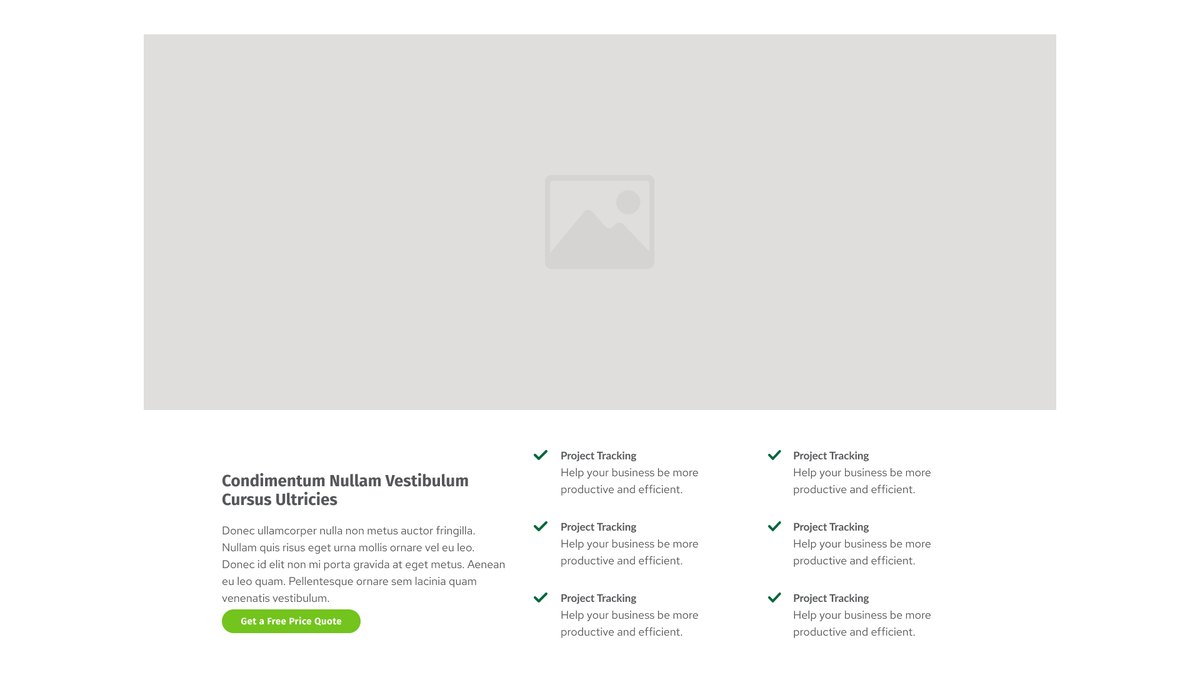
Task: Select the image placeholder icon in the banner
Action: [x=600, y=222]
